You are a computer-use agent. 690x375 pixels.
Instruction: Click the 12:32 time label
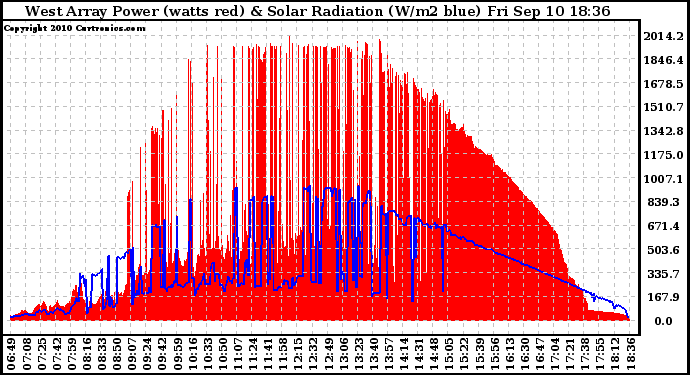coord(313,353)
